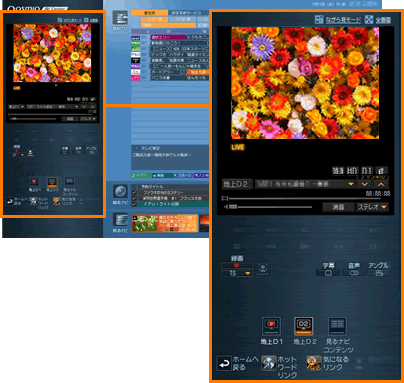
Task: Click the large flower video preview
Action: point(305,83)
